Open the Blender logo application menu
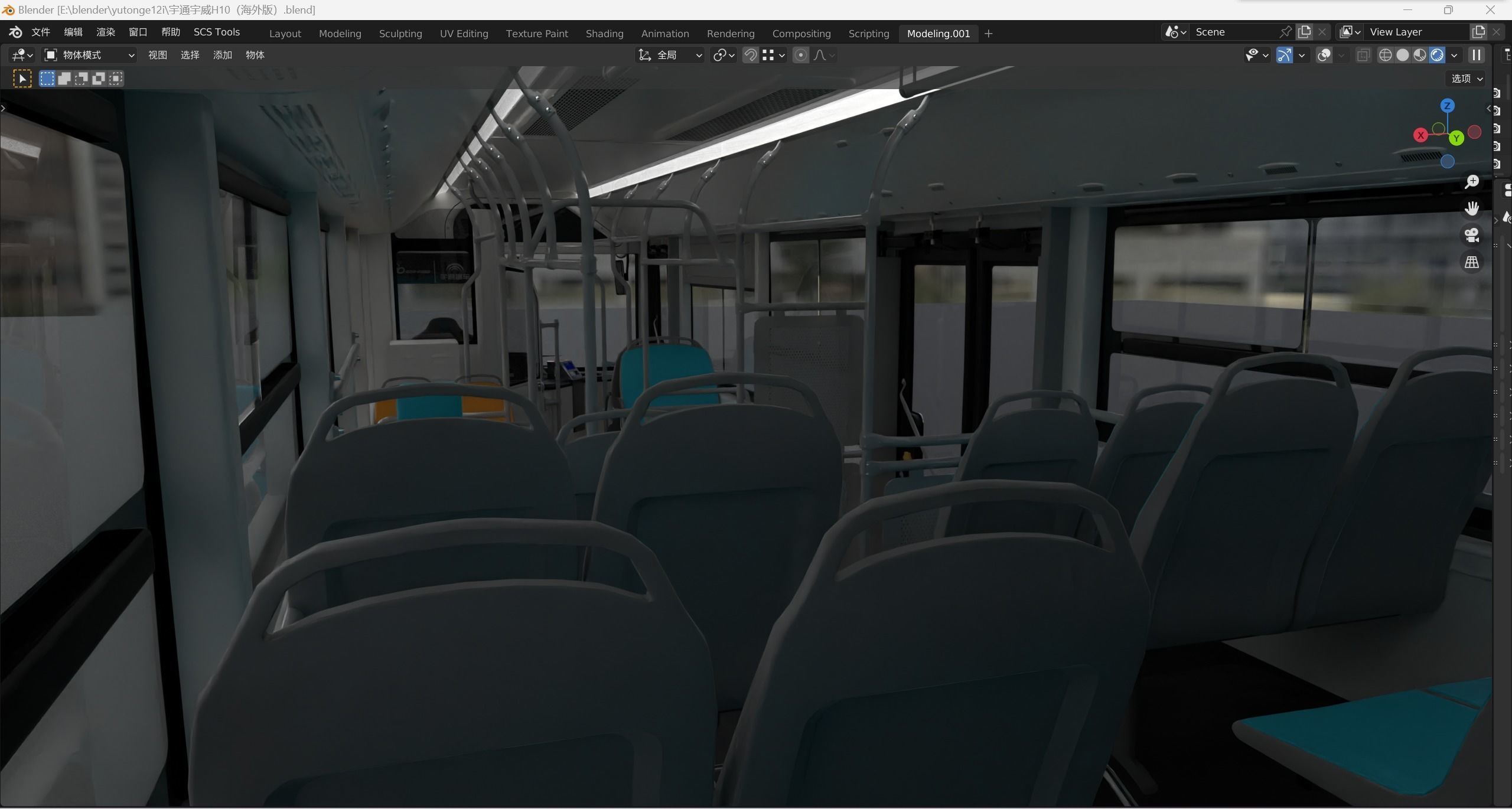This screenshot has height=809, width=1512. tap(15, 32)
